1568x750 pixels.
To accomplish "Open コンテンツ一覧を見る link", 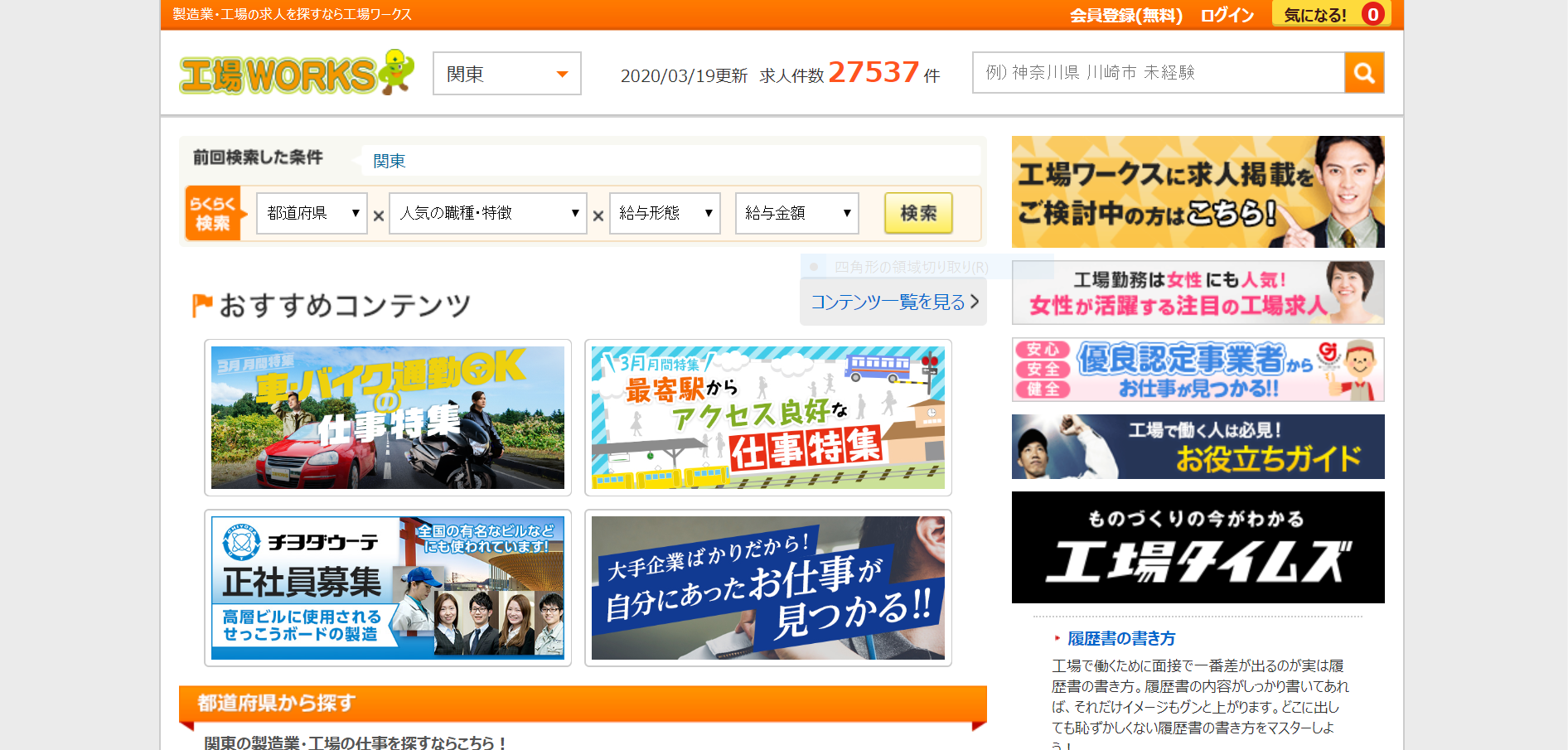I will pyautogui.click(x=893, y=302).
